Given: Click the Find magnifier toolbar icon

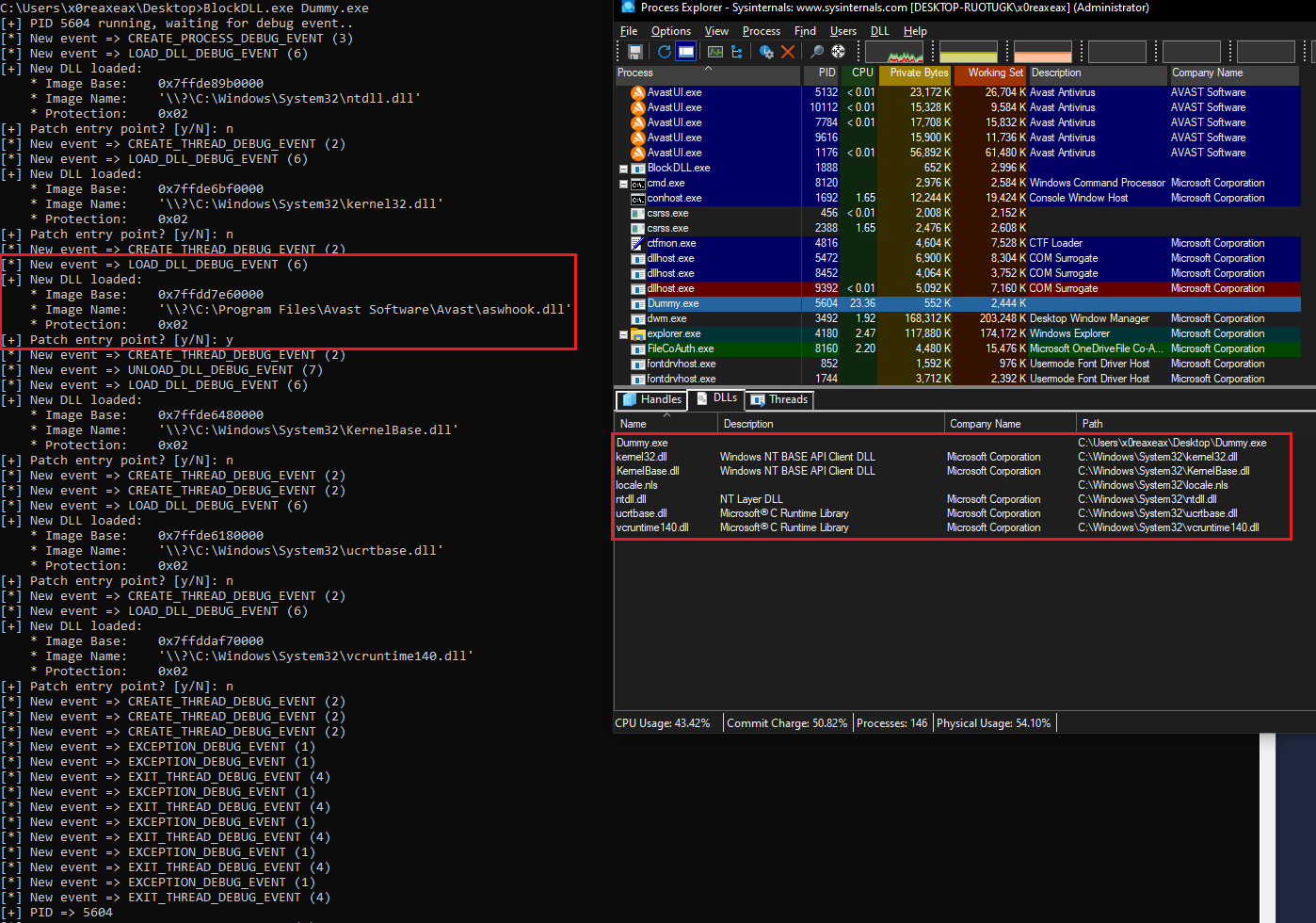Looking at the screenshot, I should (x=817, y=52).
